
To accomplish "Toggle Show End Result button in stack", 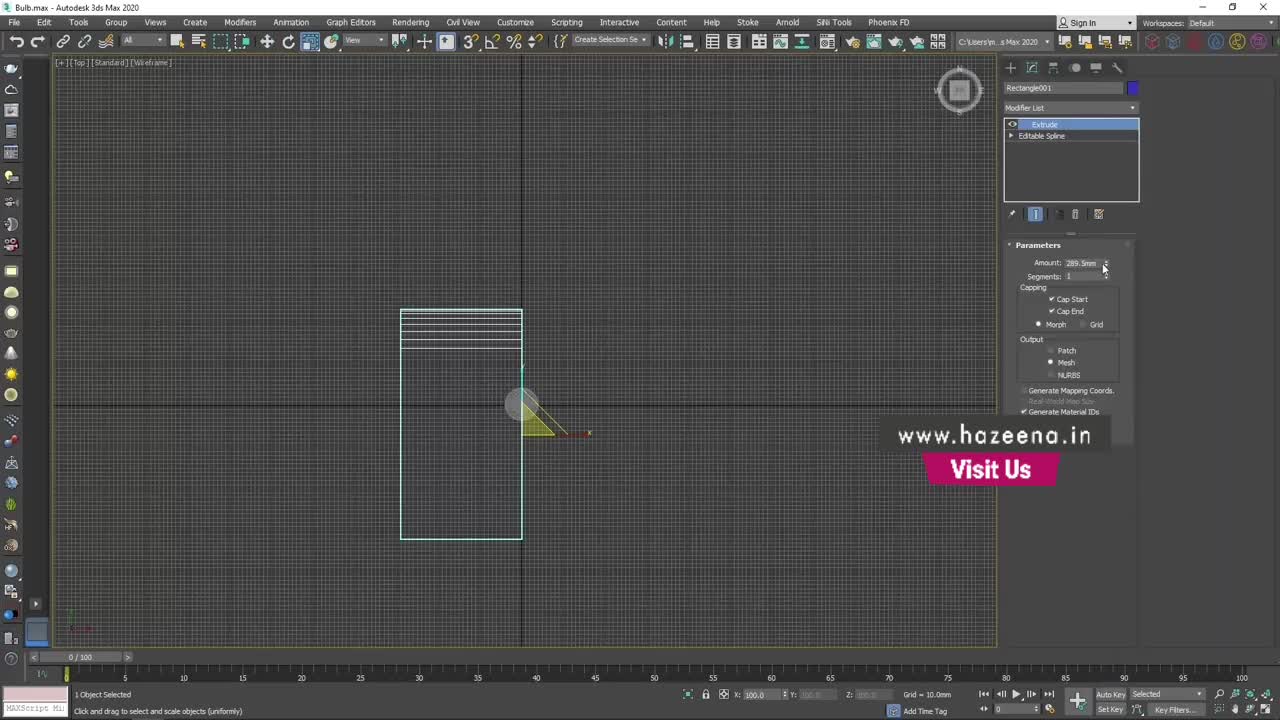I will coord(1035,214).
